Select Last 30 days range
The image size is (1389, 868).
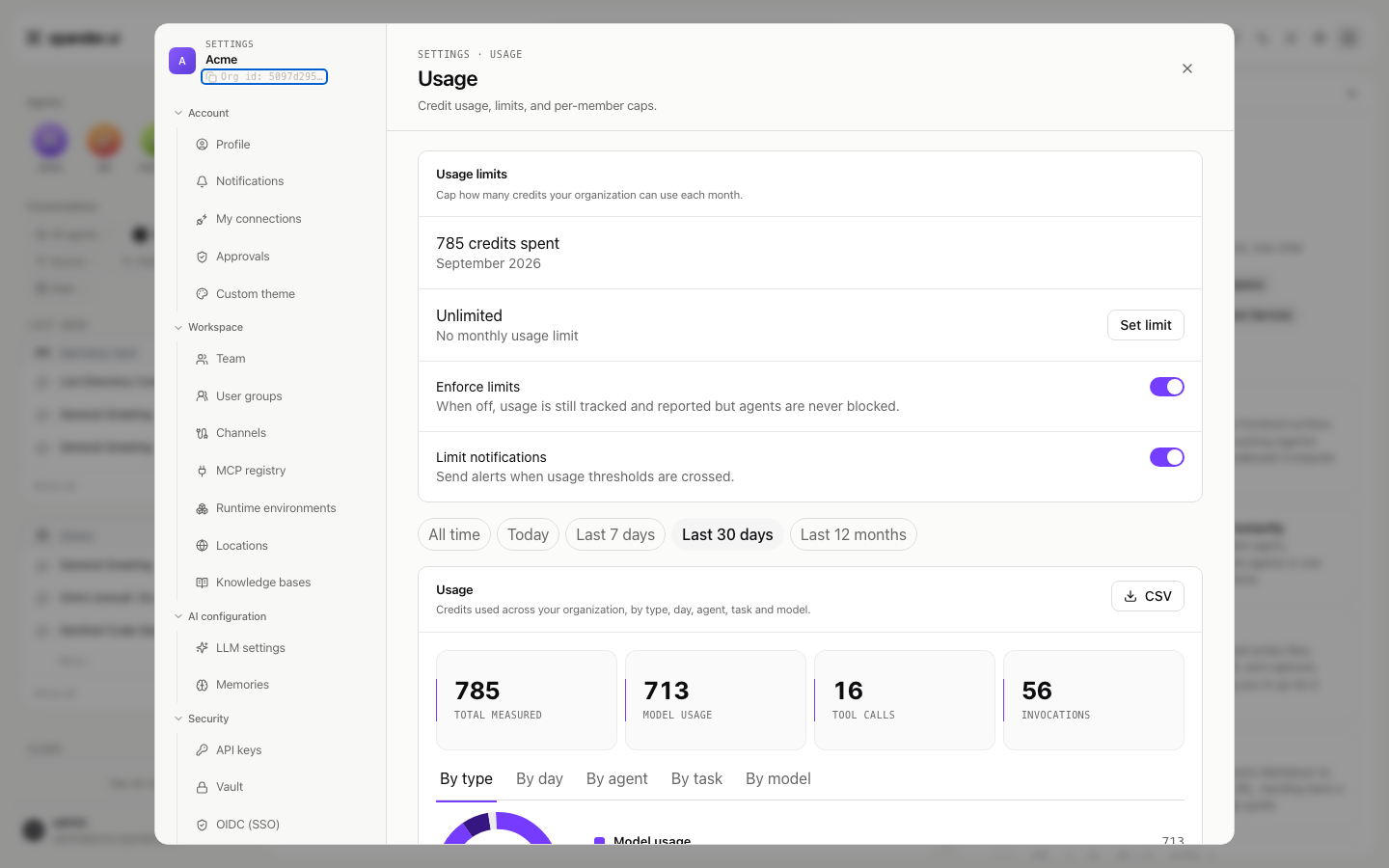(x=727, y=534)
